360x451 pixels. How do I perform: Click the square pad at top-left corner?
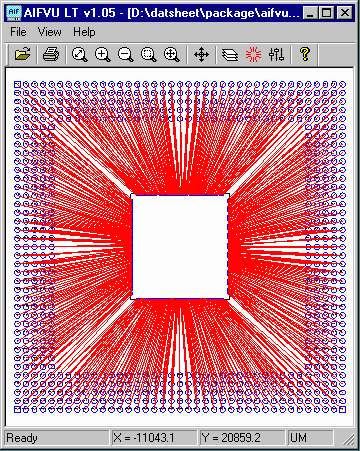pyautogui.click(x=17, y=85)
